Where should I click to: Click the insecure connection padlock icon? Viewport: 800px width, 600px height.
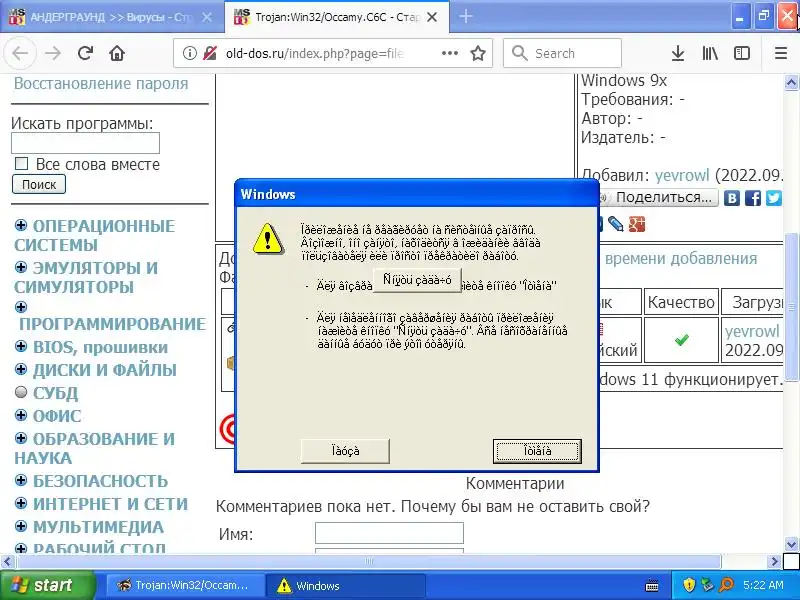(210, 53)
